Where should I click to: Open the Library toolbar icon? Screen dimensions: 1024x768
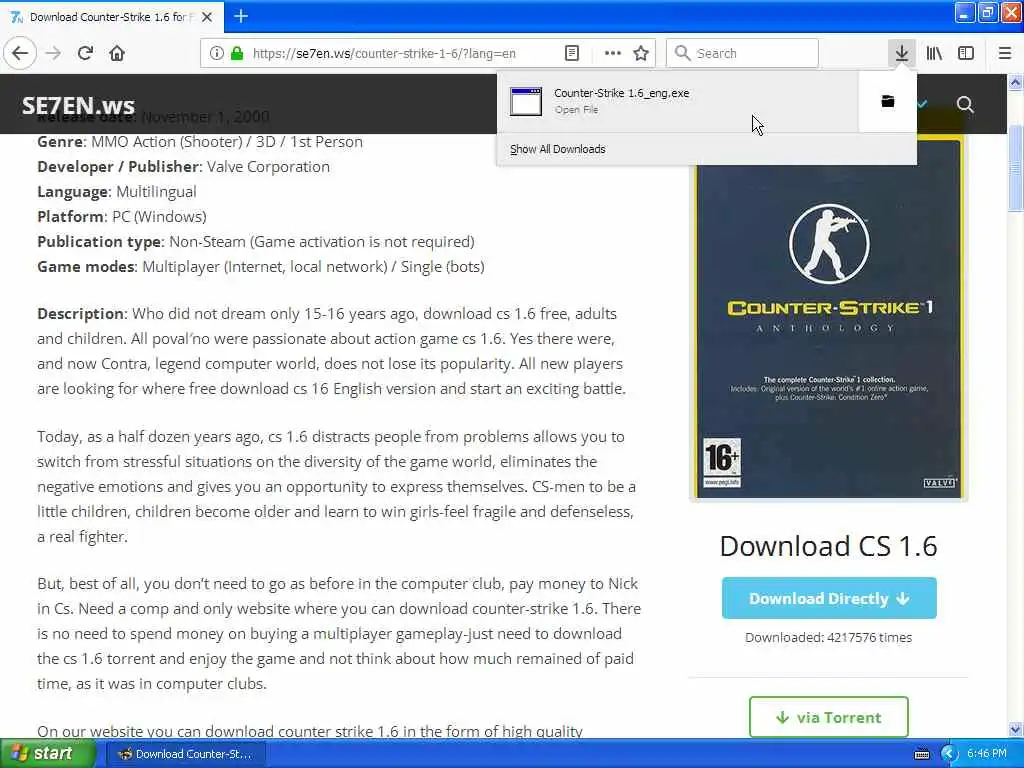pos(934,53)
